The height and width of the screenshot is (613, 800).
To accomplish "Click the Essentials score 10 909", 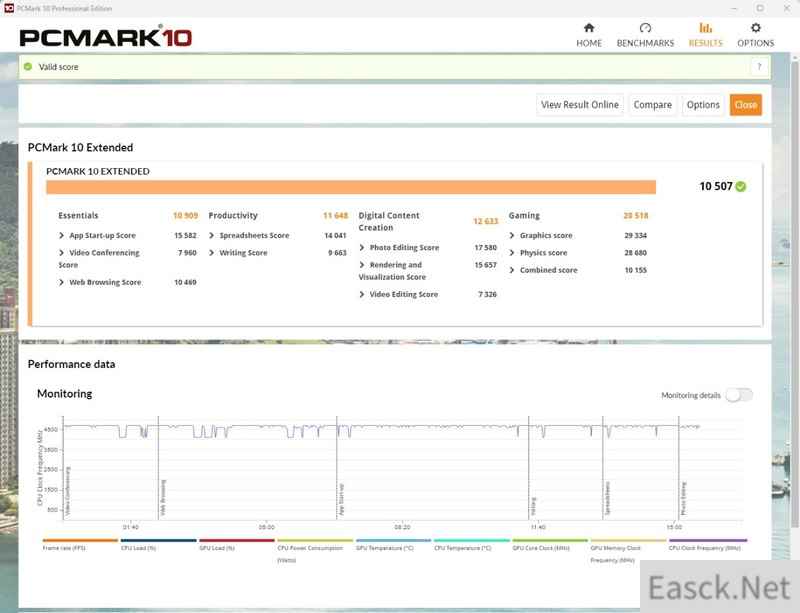I will pos(185,215).
